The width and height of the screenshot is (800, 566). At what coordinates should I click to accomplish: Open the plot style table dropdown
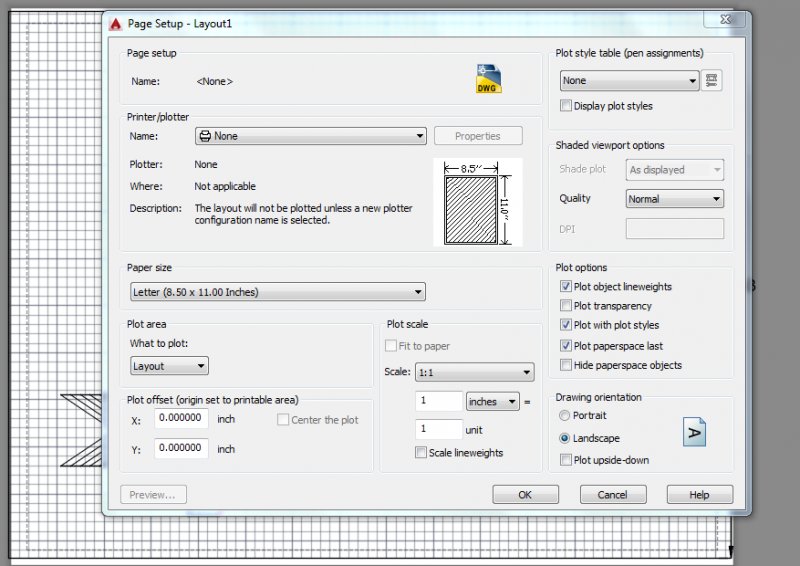(630, 81)
